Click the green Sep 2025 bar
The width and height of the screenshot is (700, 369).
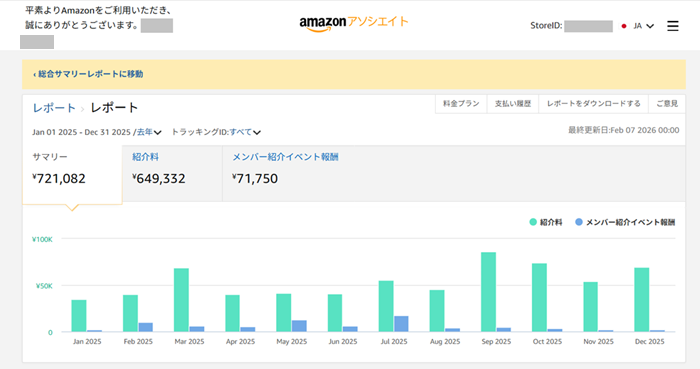488,292
